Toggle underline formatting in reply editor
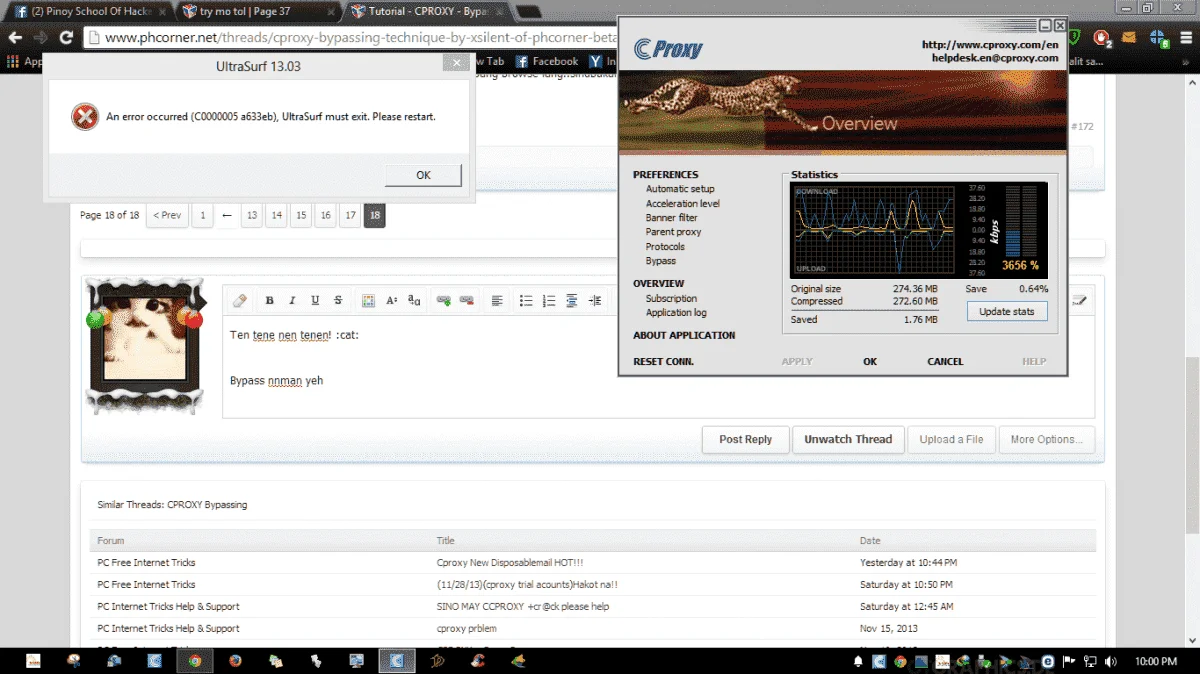This screenshot has width=1200, height=674. (x=315, y=300)
